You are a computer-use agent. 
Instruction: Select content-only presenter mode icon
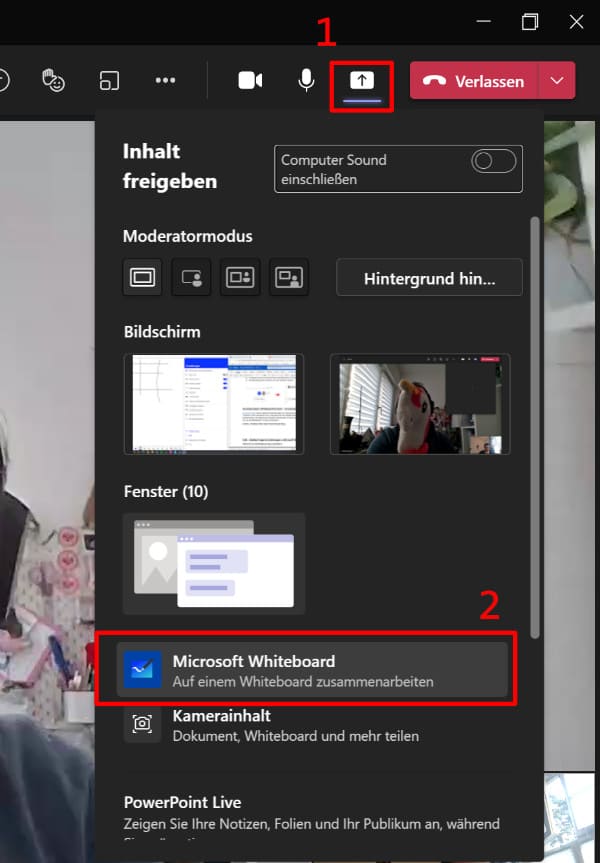pyautogui.click(x=143, y=277)
